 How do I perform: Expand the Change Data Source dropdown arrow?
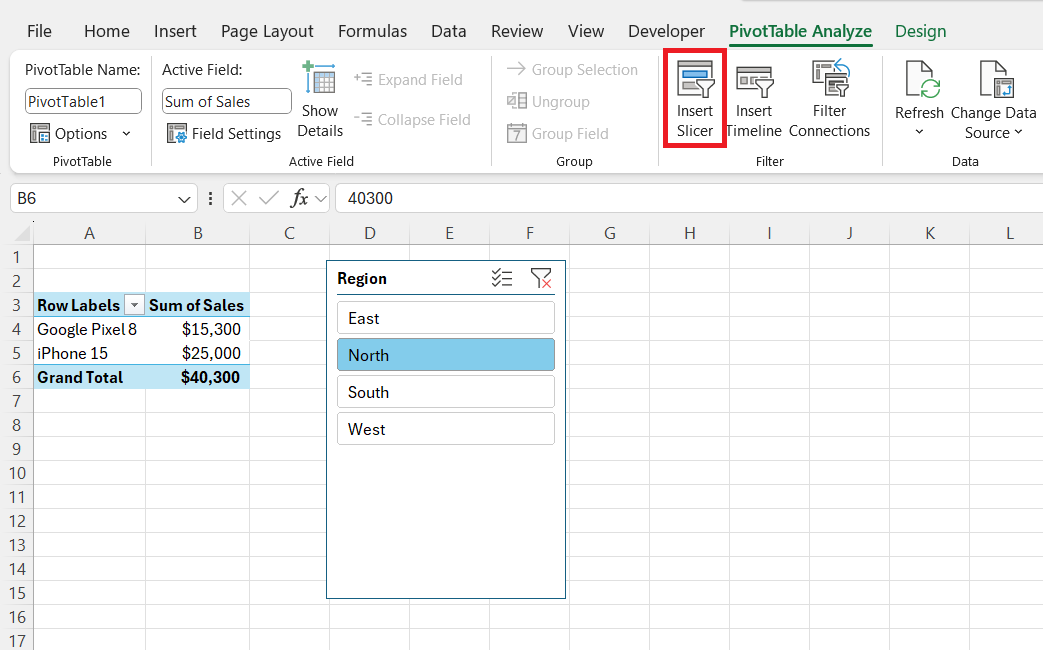pyautogui.click(x=1018, y=132)
